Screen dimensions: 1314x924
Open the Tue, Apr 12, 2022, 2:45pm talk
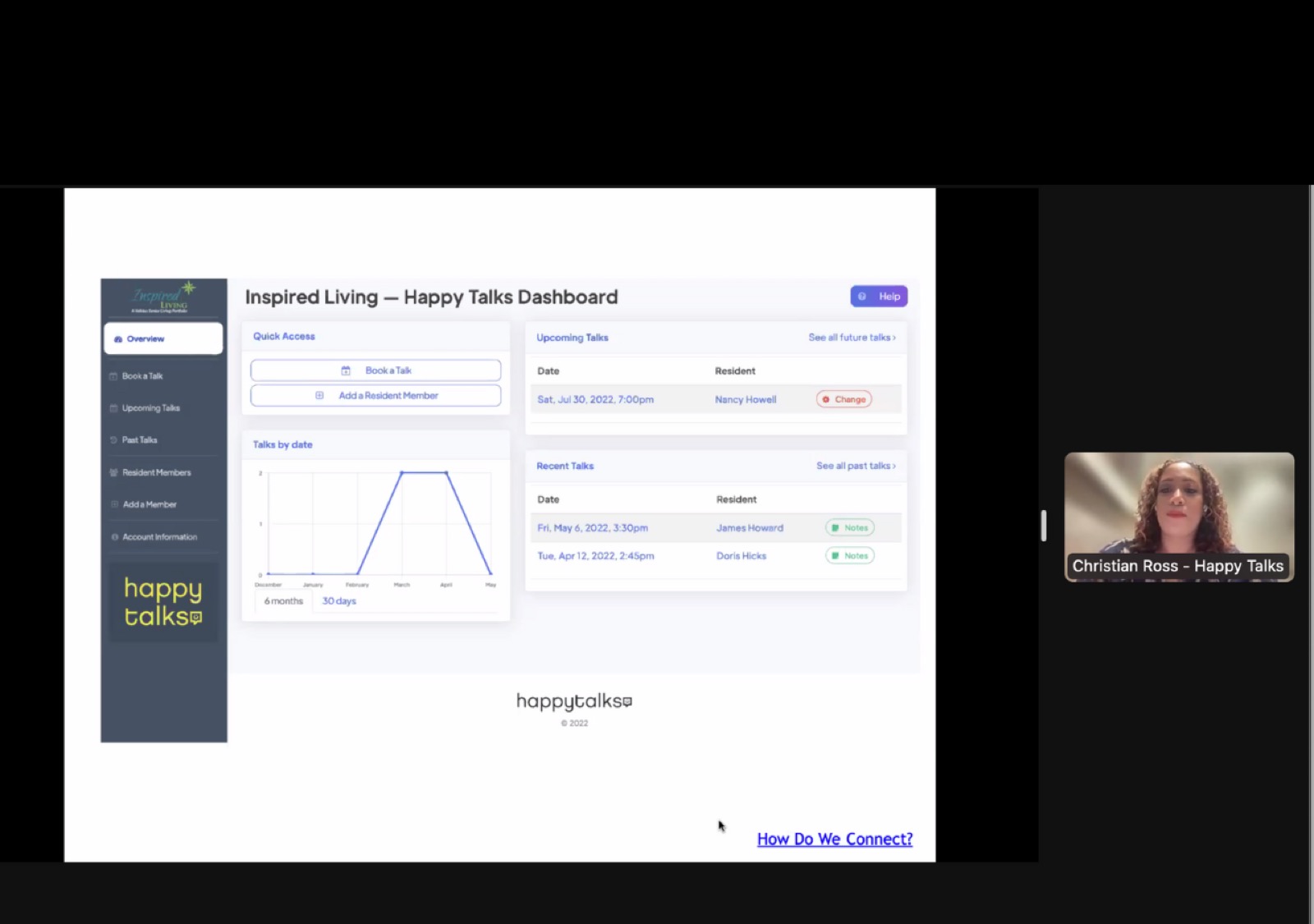595,556
